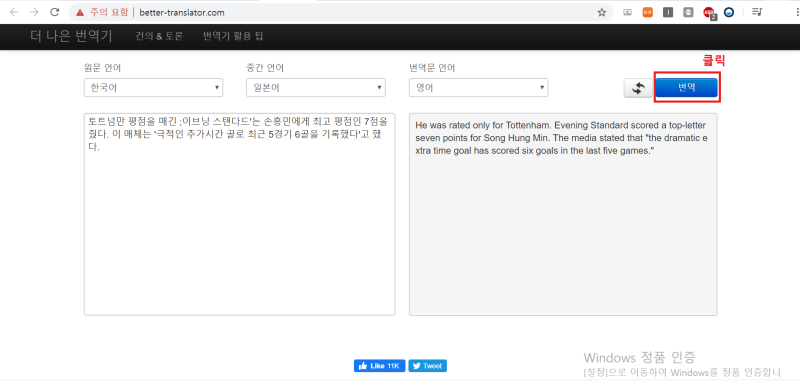Click the address bar URL better-translator.com
Viewport: 800px width, 381px height.
[182, 13]
